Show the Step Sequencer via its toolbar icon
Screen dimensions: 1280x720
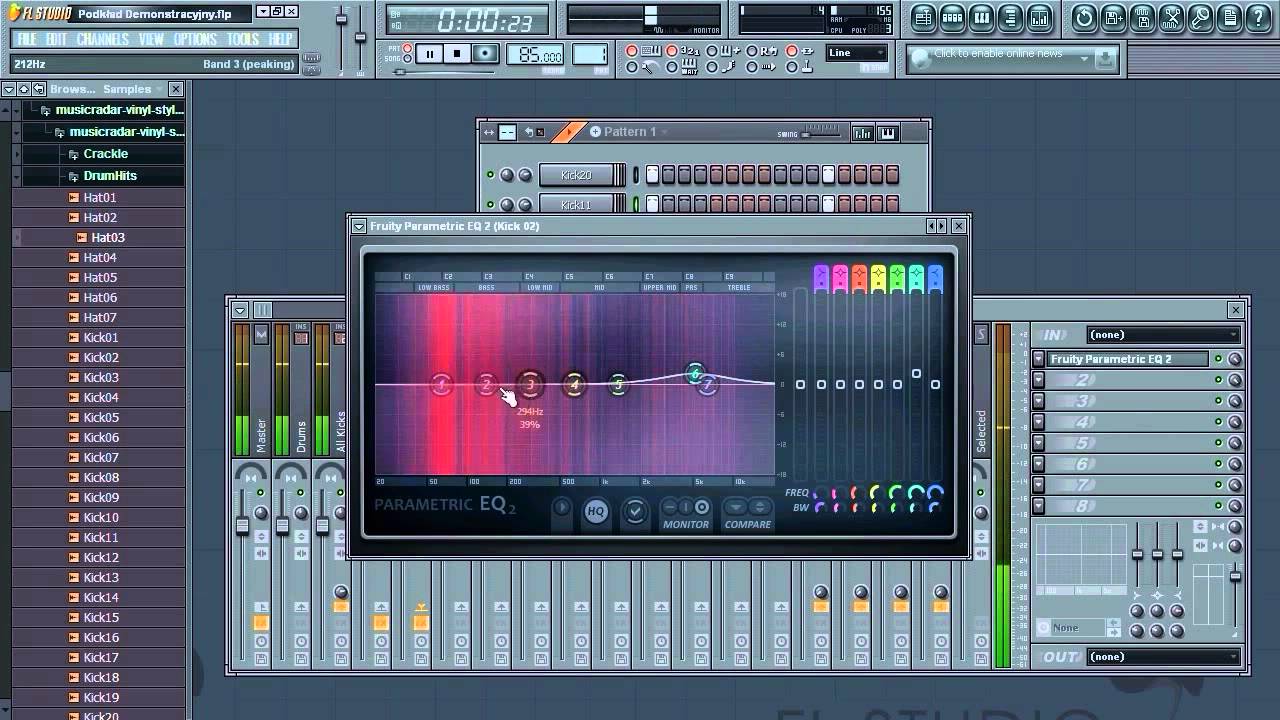click(x=952, y=18)
